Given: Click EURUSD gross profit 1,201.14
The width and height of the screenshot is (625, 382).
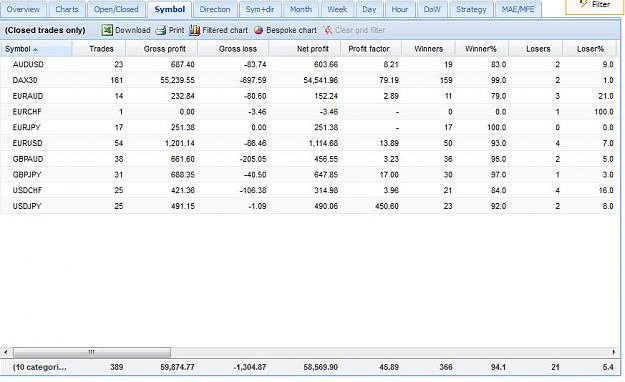Looking at the screenshot, I should [x=180, y=143].
